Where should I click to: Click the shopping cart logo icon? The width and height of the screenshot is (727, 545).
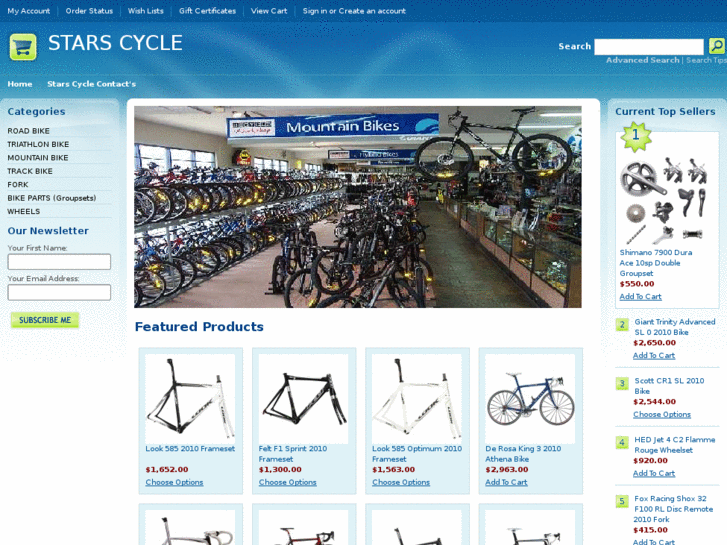pos(23,47)
